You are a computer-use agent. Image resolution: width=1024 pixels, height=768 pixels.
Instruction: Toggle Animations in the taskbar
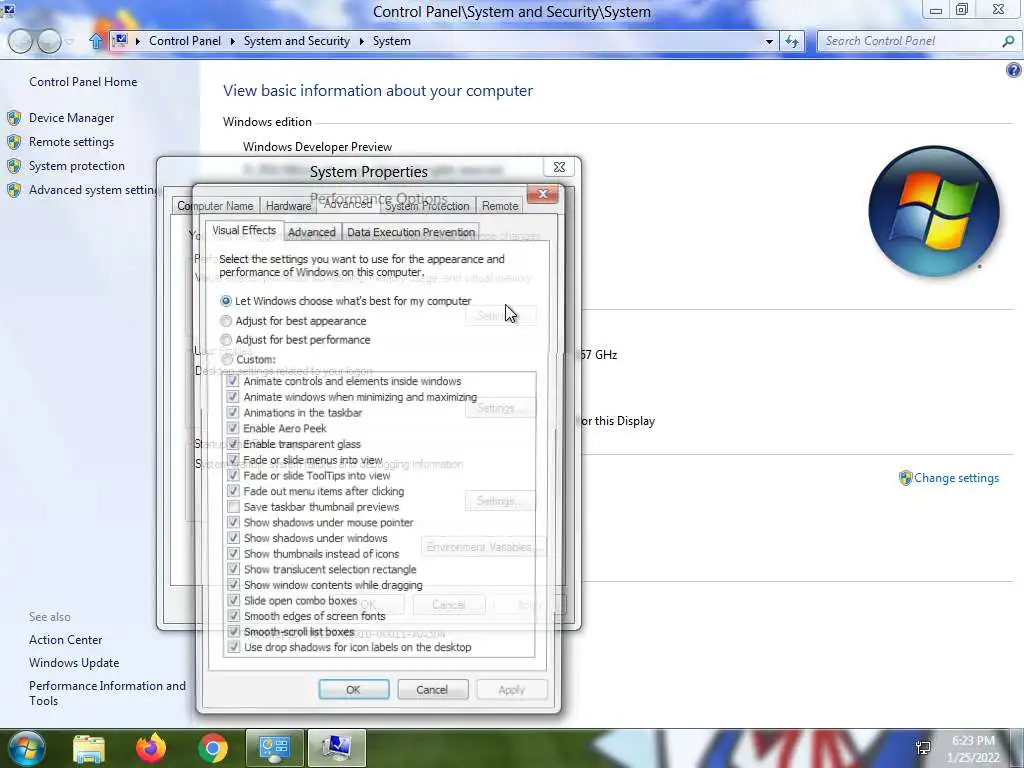coord(233,413)
